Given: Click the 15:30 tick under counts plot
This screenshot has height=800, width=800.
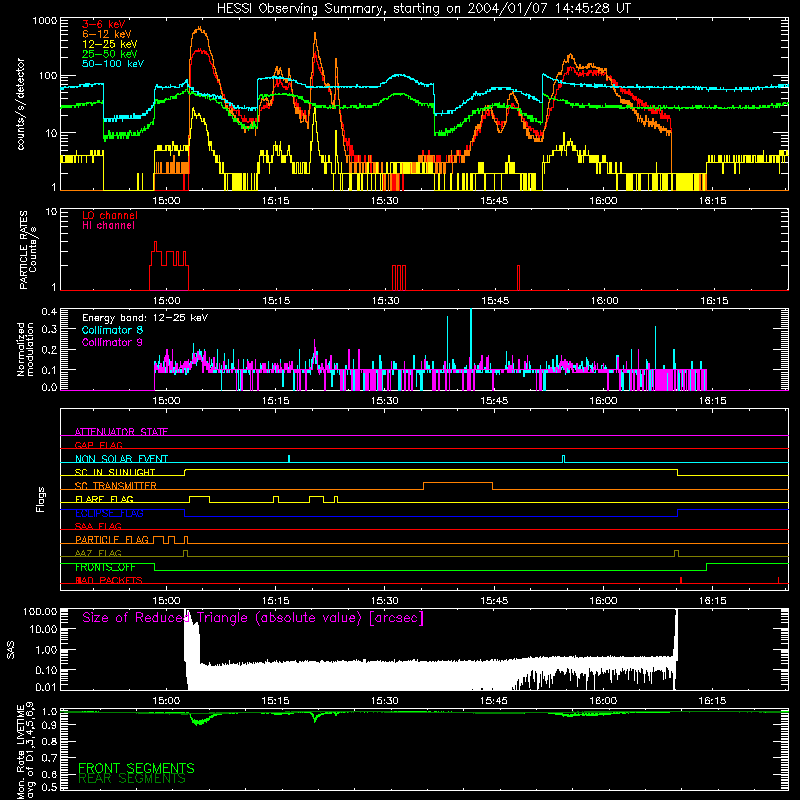Looking at the screenshot, I should pyautogui.click(x=385, y=201).
